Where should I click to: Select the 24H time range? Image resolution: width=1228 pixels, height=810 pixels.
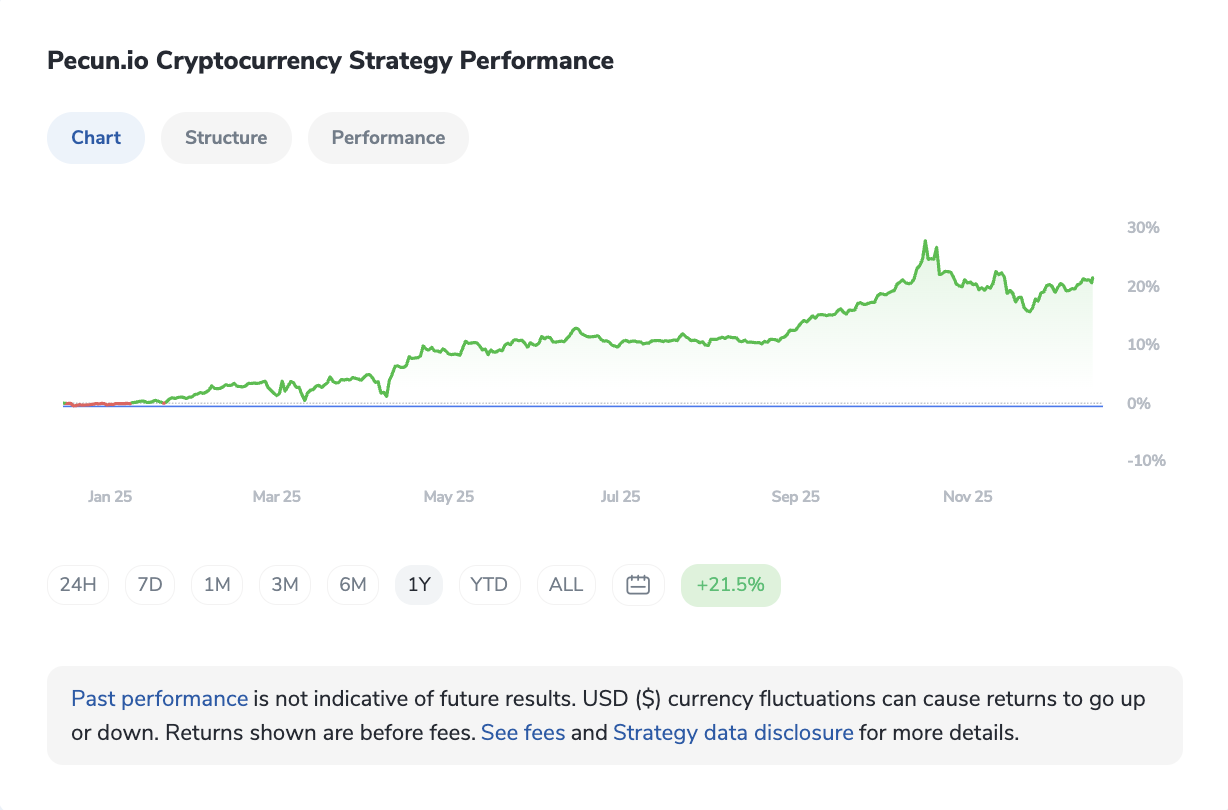pyautogui.click(x=78, y=585)
